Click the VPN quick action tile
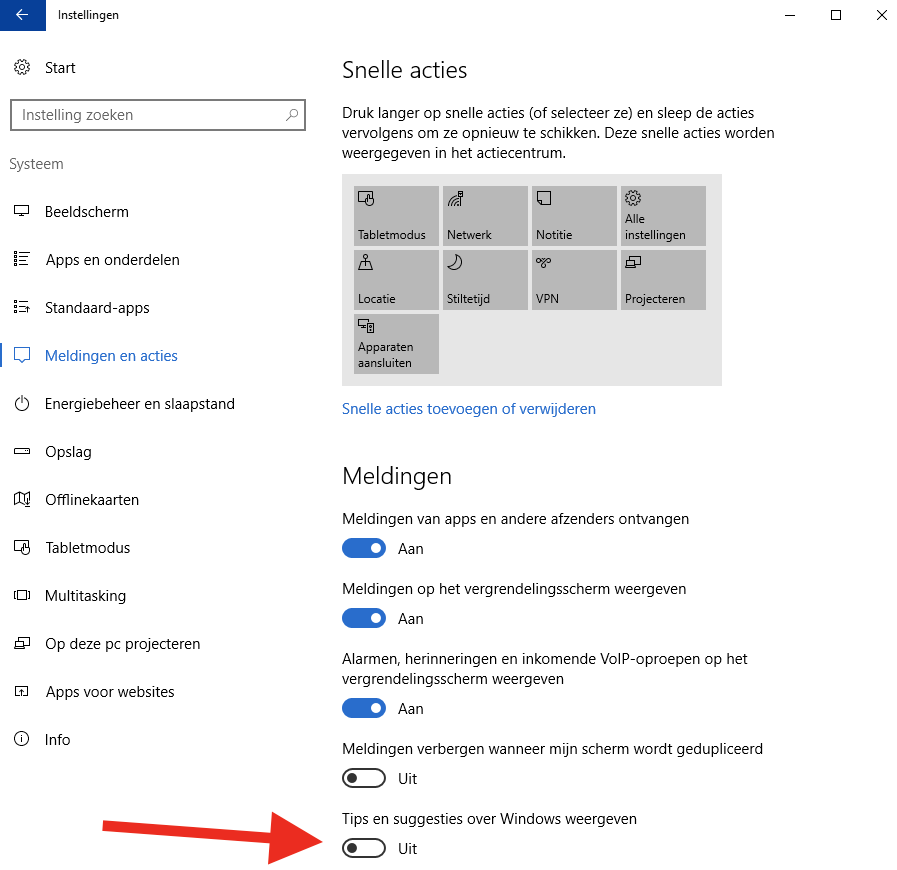 tap(574, 280)
